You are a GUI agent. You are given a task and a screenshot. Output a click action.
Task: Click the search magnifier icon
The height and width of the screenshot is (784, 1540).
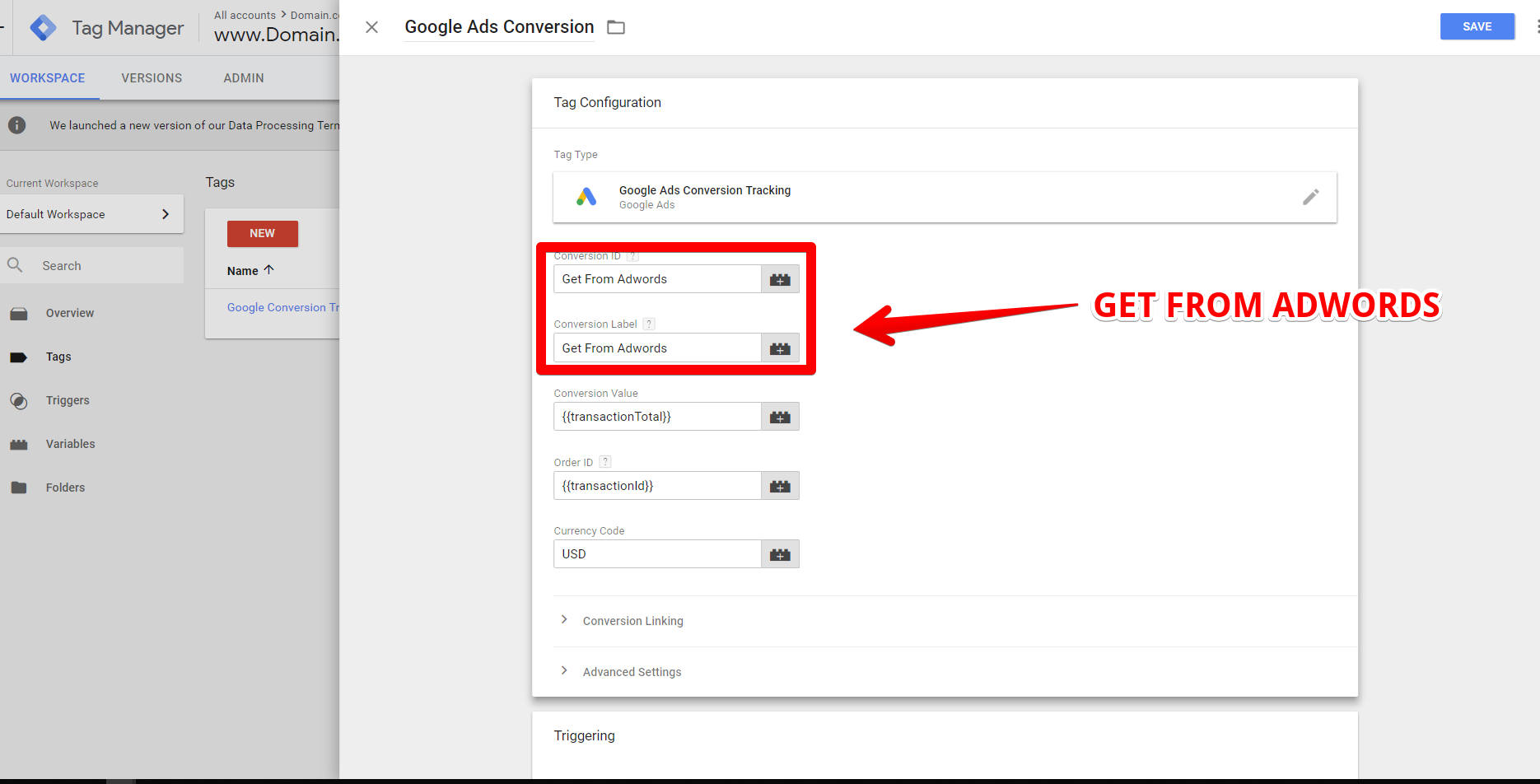pos(15,265)
